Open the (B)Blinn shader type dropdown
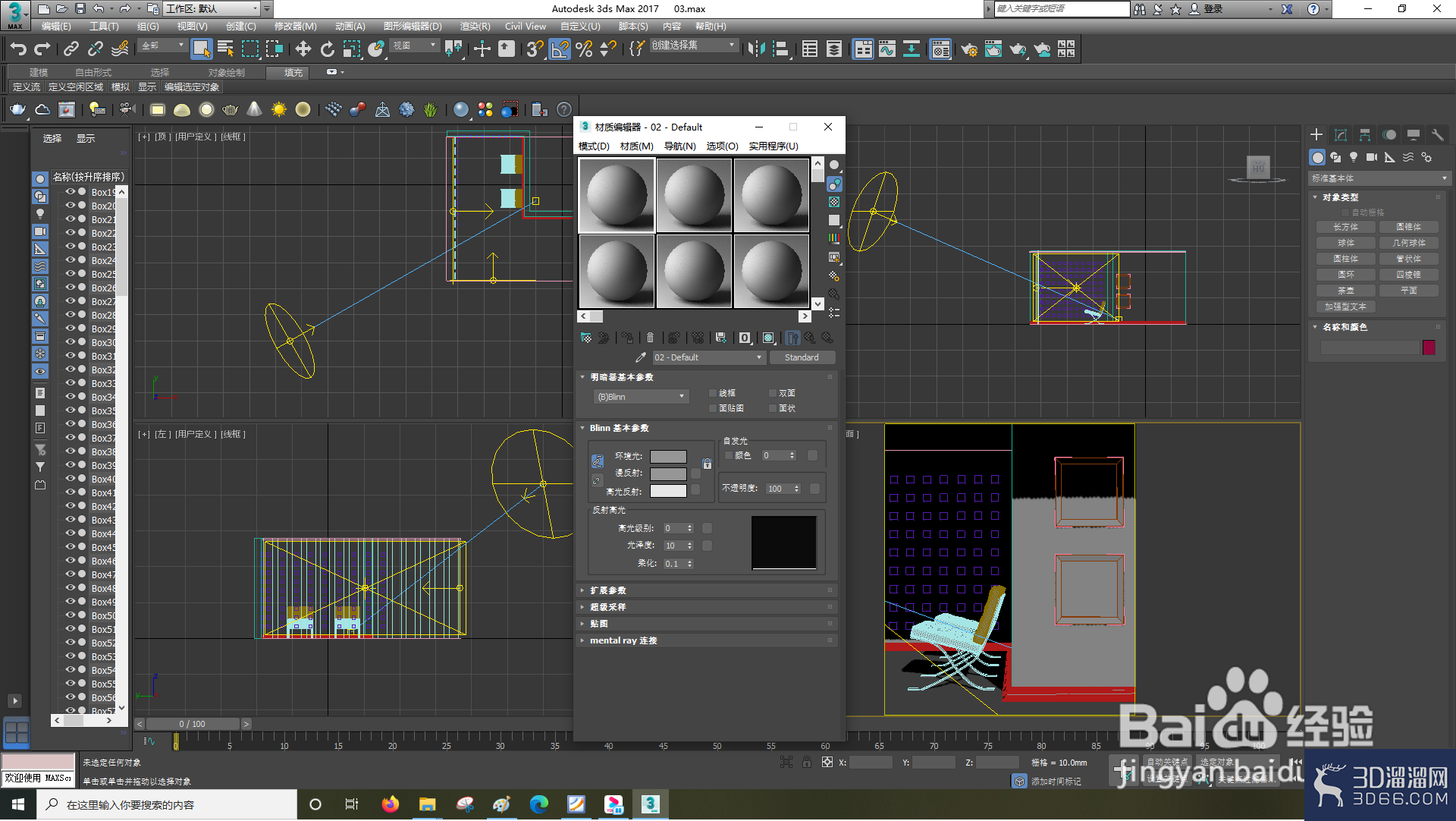This screenshot has height=821, width=1456. (x=641, y=397)
